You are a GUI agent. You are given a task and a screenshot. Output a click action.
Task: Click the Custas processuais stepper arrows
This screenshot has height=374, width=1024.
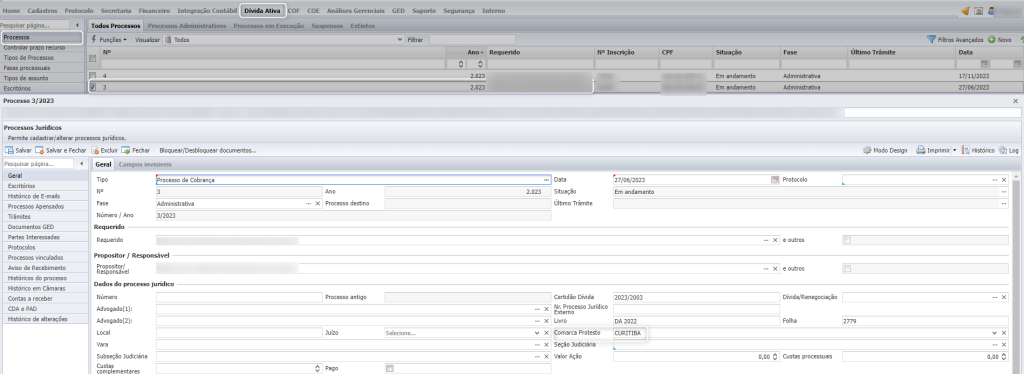coord(1004,357)
